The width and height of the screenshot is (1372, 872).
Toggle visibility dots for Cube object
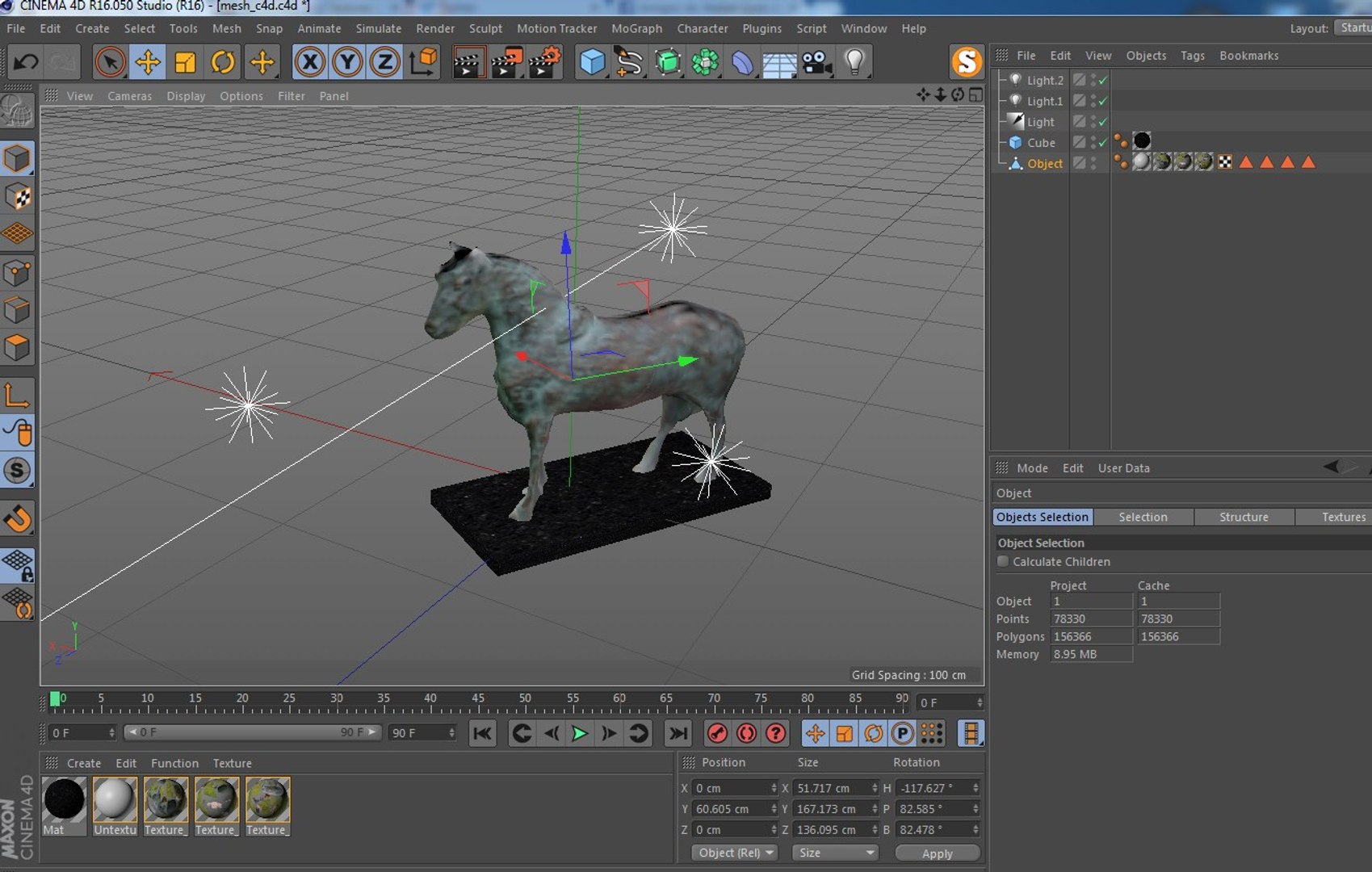click(1093, 142)
